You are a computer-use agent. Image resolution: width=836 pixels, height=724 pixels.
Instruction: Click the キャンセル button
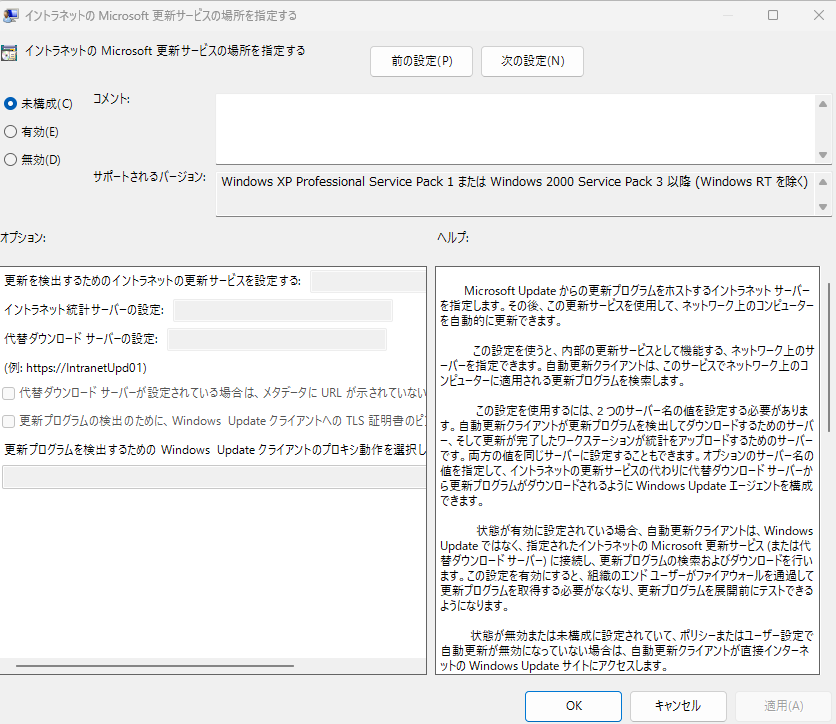tap(678, 706)
